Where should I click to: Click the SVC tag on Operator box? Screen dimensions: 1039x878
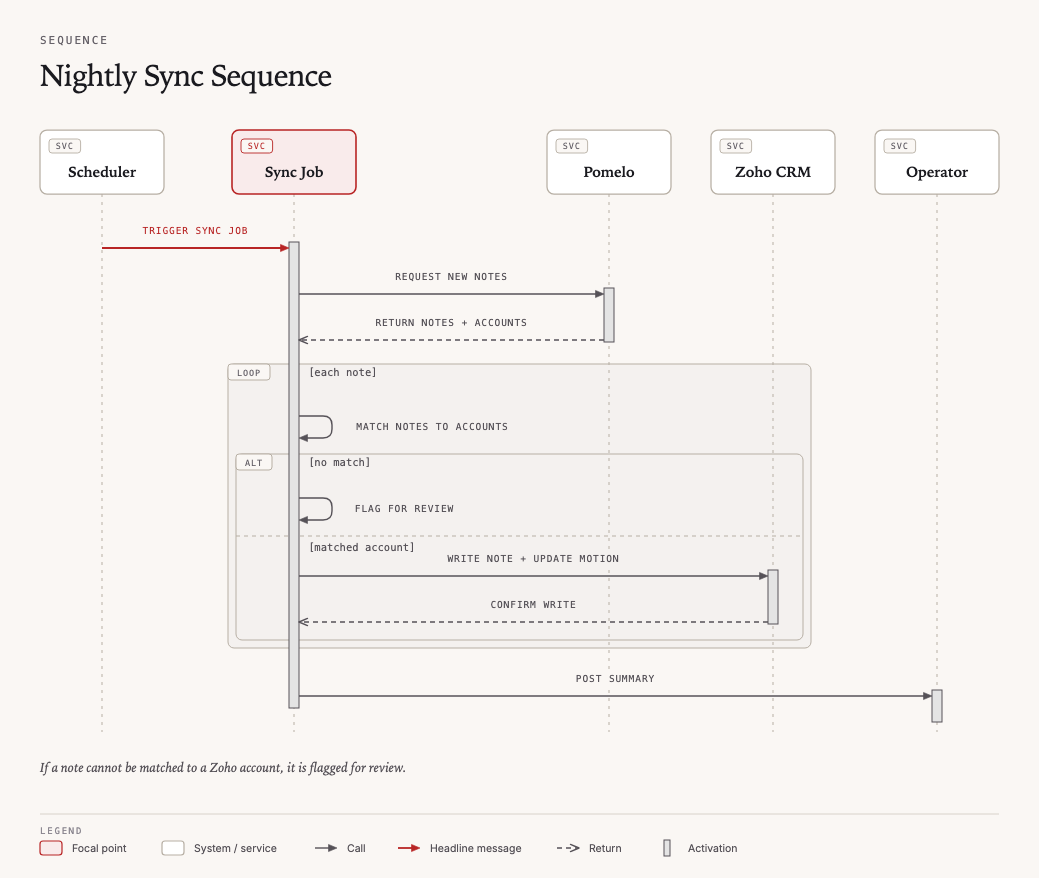tap(899, 146)
